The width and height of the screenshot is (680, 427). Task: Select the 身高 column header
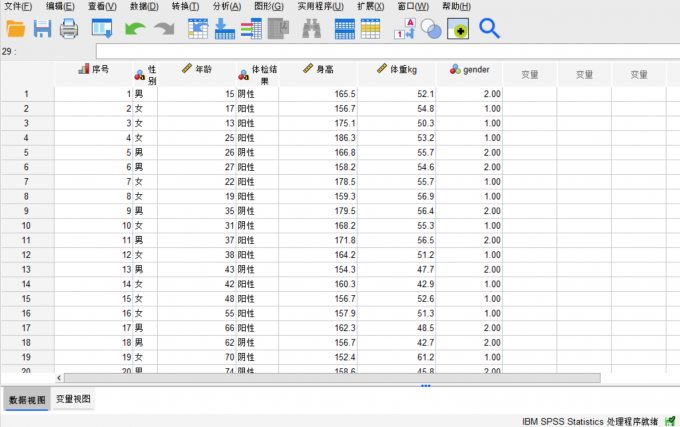[x=318, y=74]
